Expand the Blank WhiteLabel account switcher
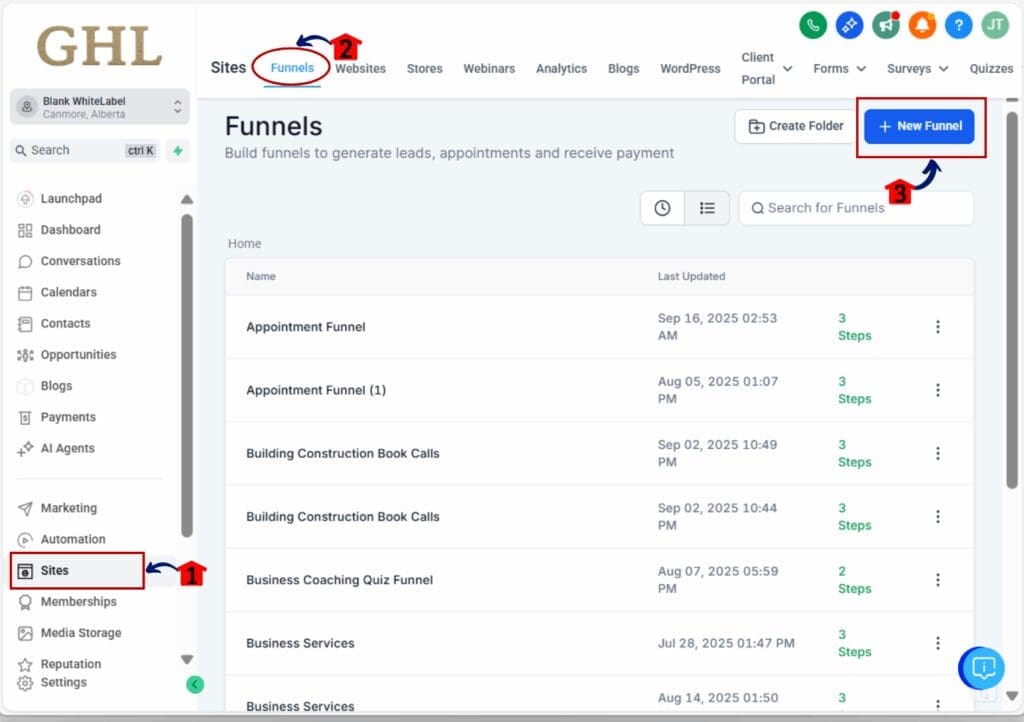The height and width of the screenshot is (722, 1024). coord(178,107)
